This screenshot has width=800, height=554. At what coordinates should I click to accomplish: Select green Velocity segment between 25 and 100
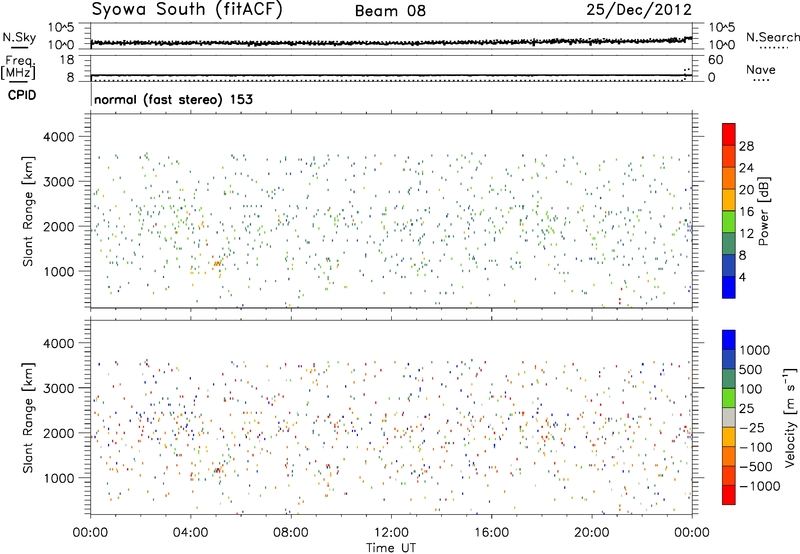pyautogui.click(x=729, y=398)
